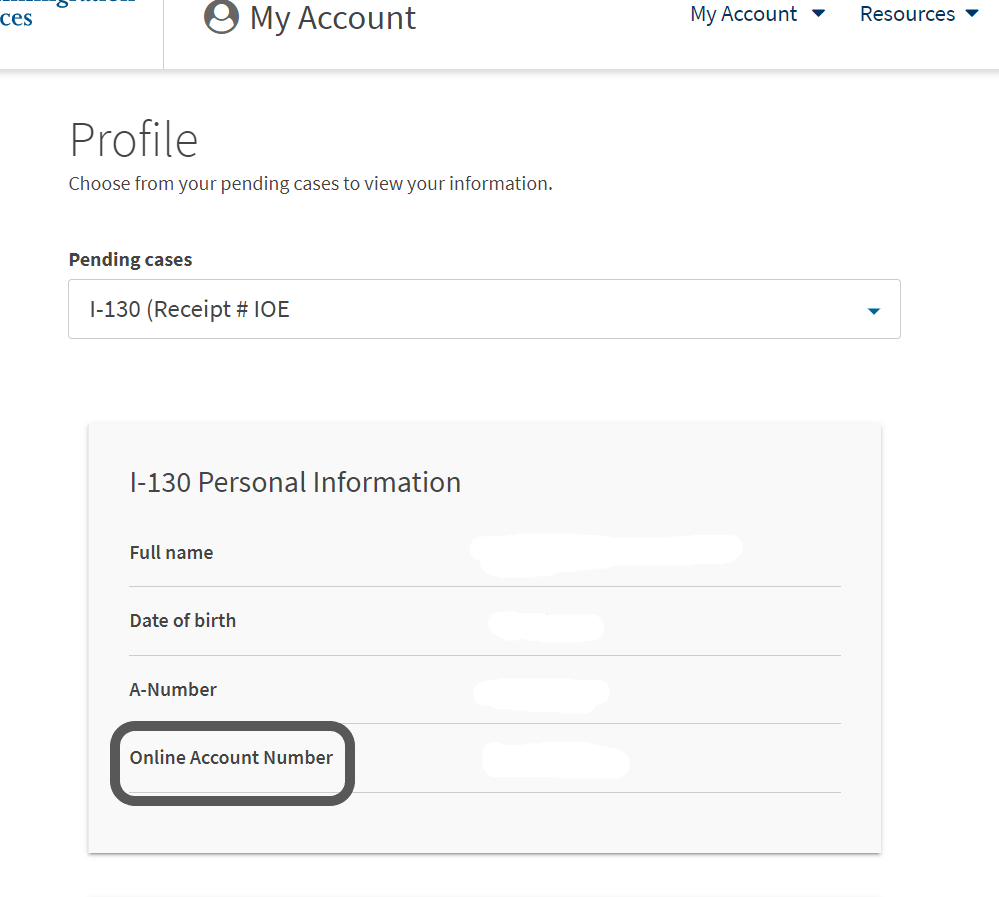Click the user avatar icon beside My Account

pos(221,17)
